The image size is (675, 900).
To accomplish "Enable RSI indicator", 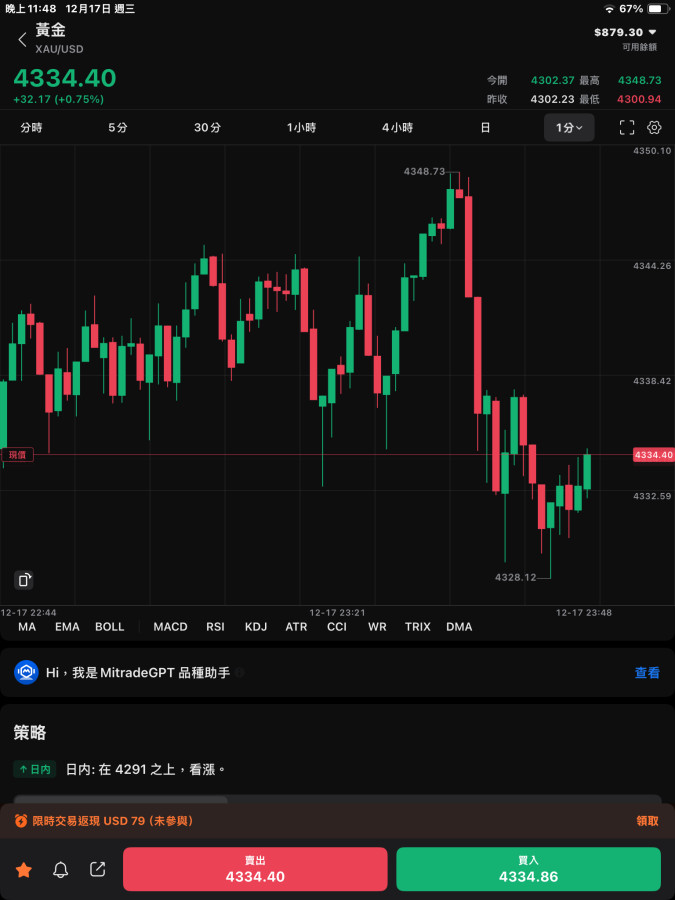I will (215, 627).
